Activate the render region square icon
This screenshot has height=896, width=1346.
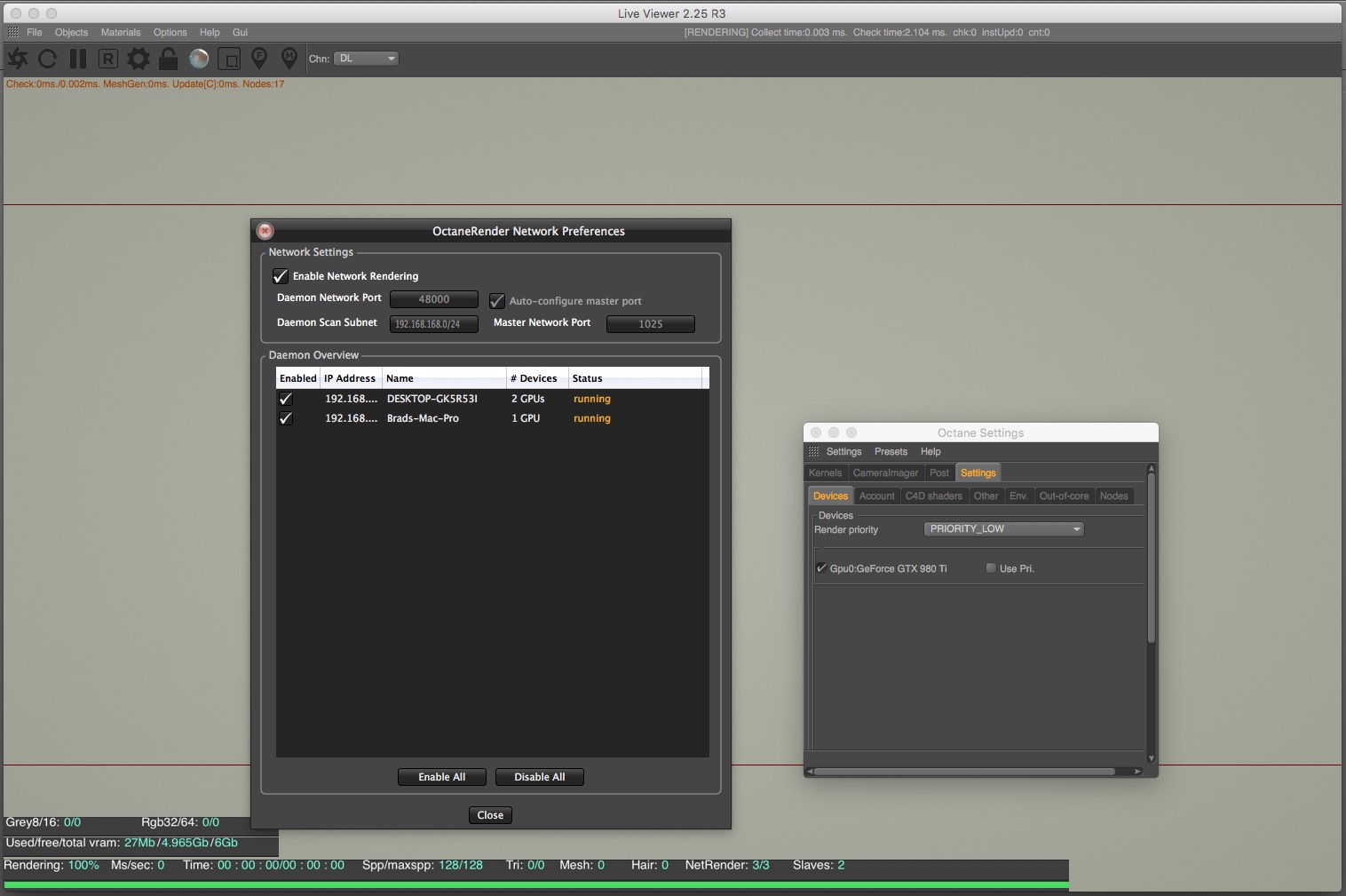(x=229, y=59)
